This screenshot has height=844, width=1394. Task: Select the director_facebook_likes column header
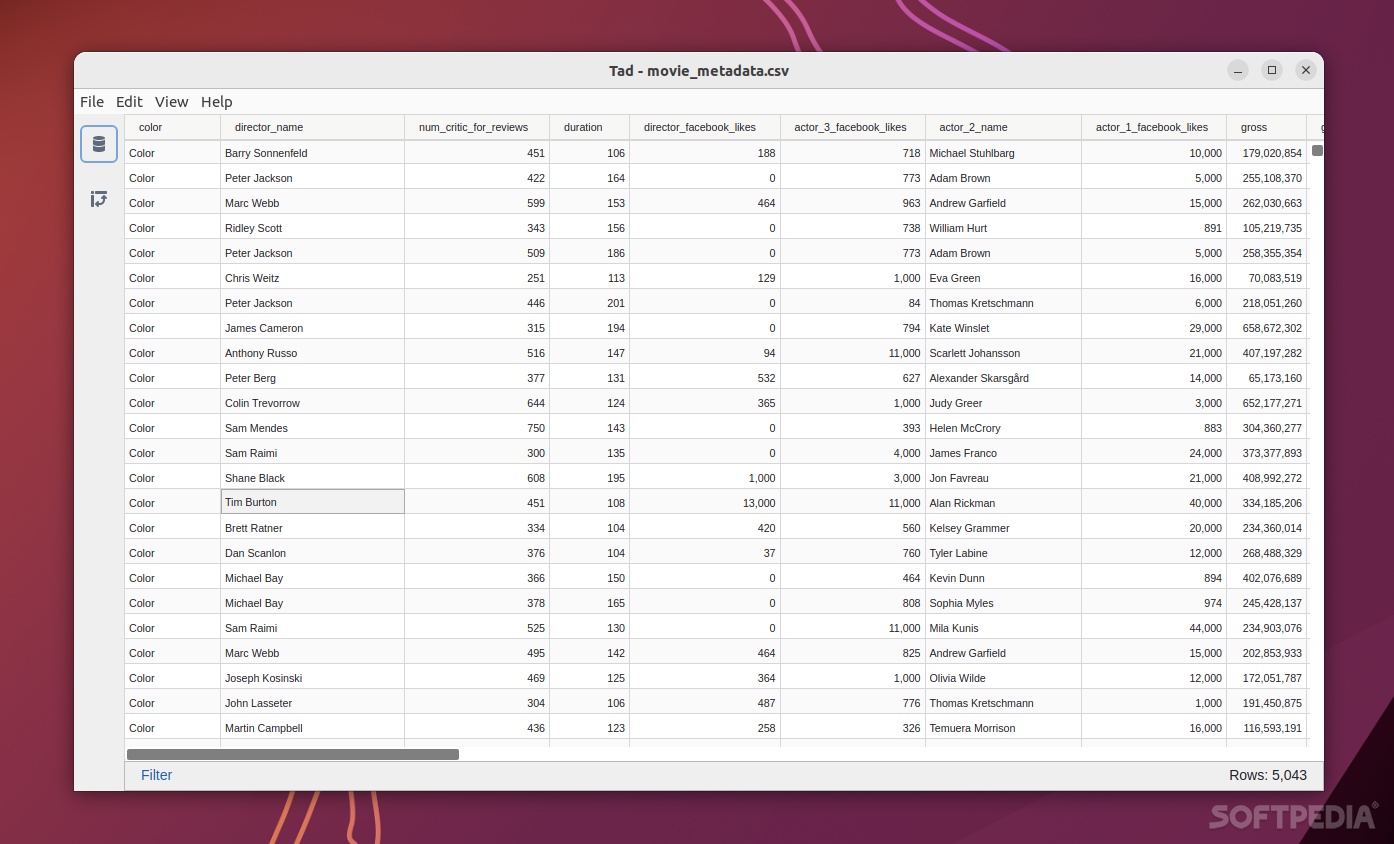click(705, 127)
